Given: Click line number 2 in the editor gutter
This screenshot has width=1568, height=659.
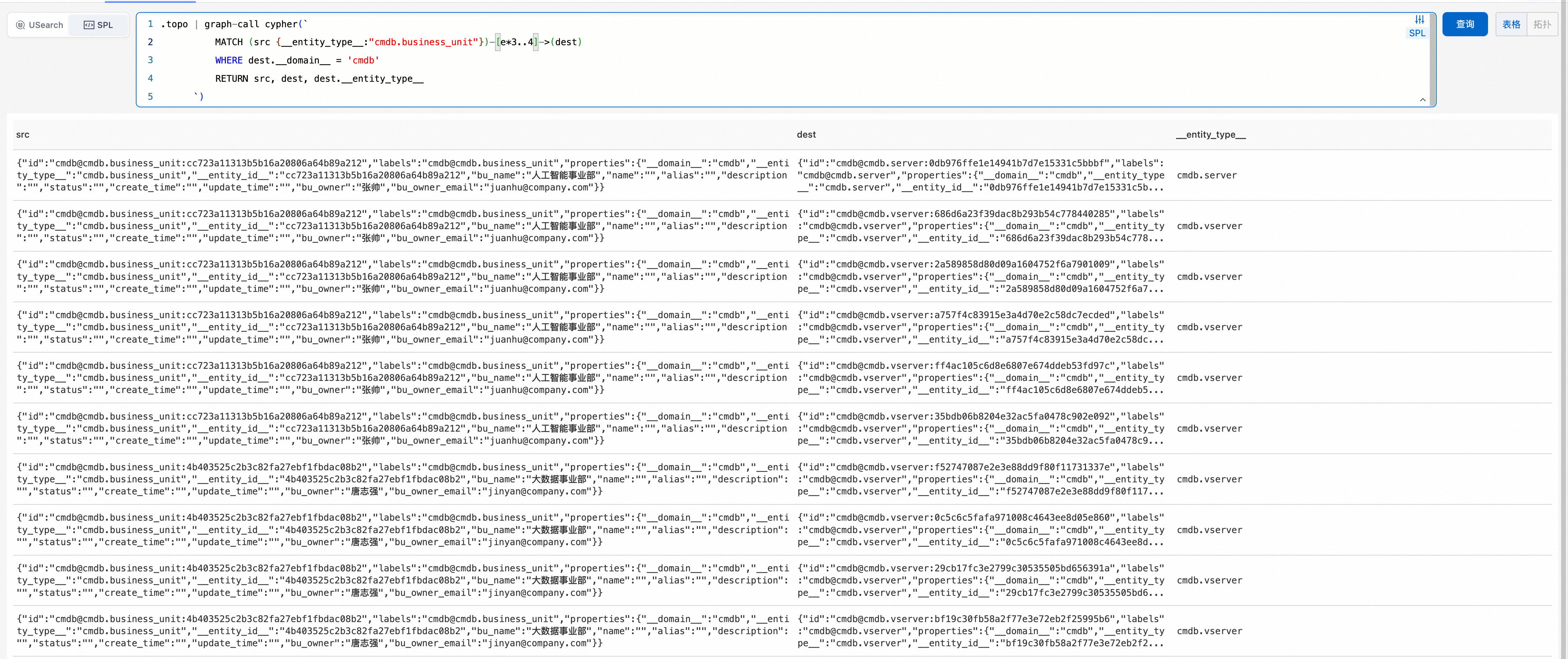Looking at the screenshot, I should pyautogui.click(x=150, y=42).
